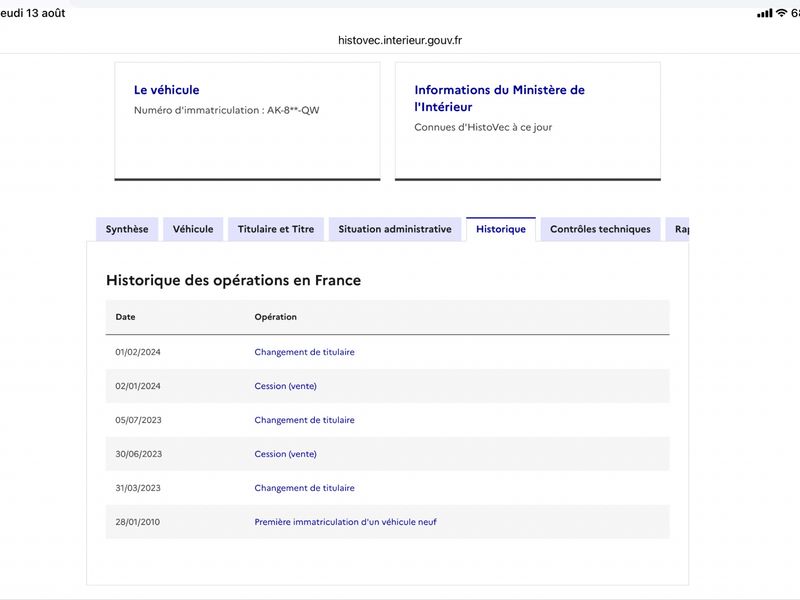Open the Titulaire et Titre tab
Screen dimensions: 800x600
pyautogui.click(x=276, y=229)
